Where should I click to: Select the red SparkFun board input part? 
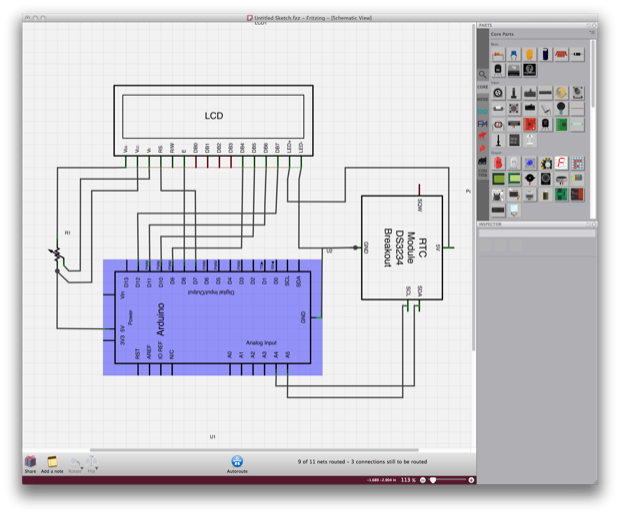pyautogui.click(x=529, y=125)
